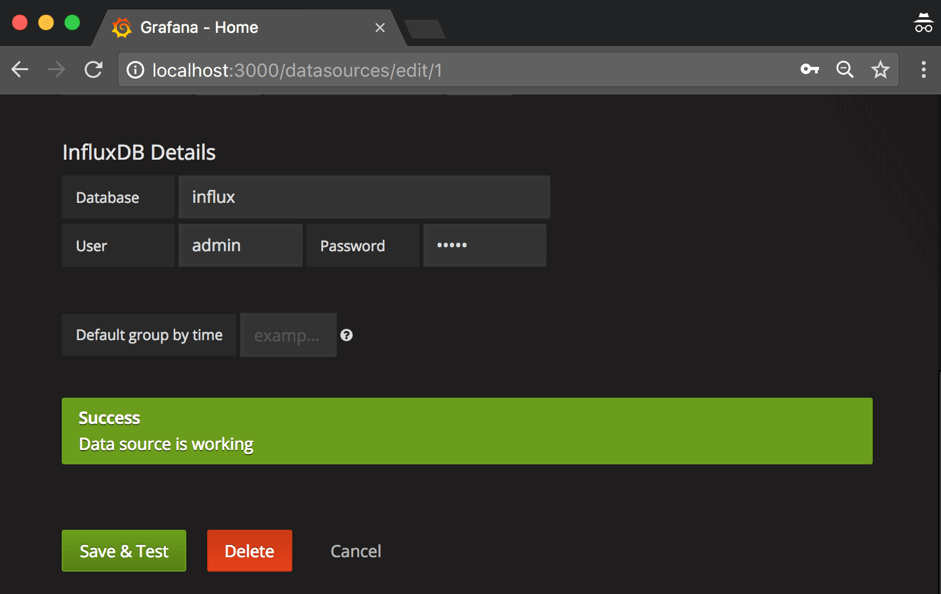941x594 pixels.
Task: Click the incognito mode icon
Action: (x=923, y=23)
